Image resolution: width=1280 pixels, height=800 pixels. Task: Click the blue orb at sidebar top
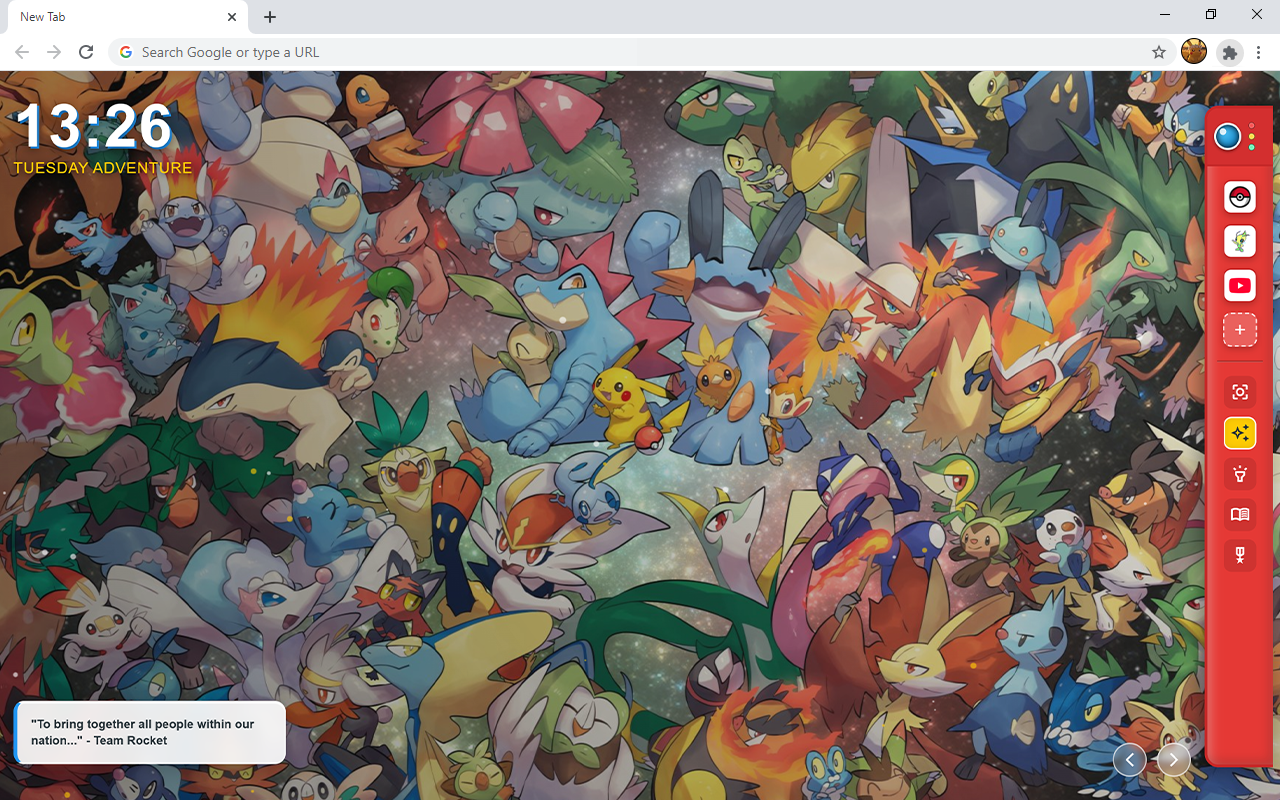click(1227, 136)
